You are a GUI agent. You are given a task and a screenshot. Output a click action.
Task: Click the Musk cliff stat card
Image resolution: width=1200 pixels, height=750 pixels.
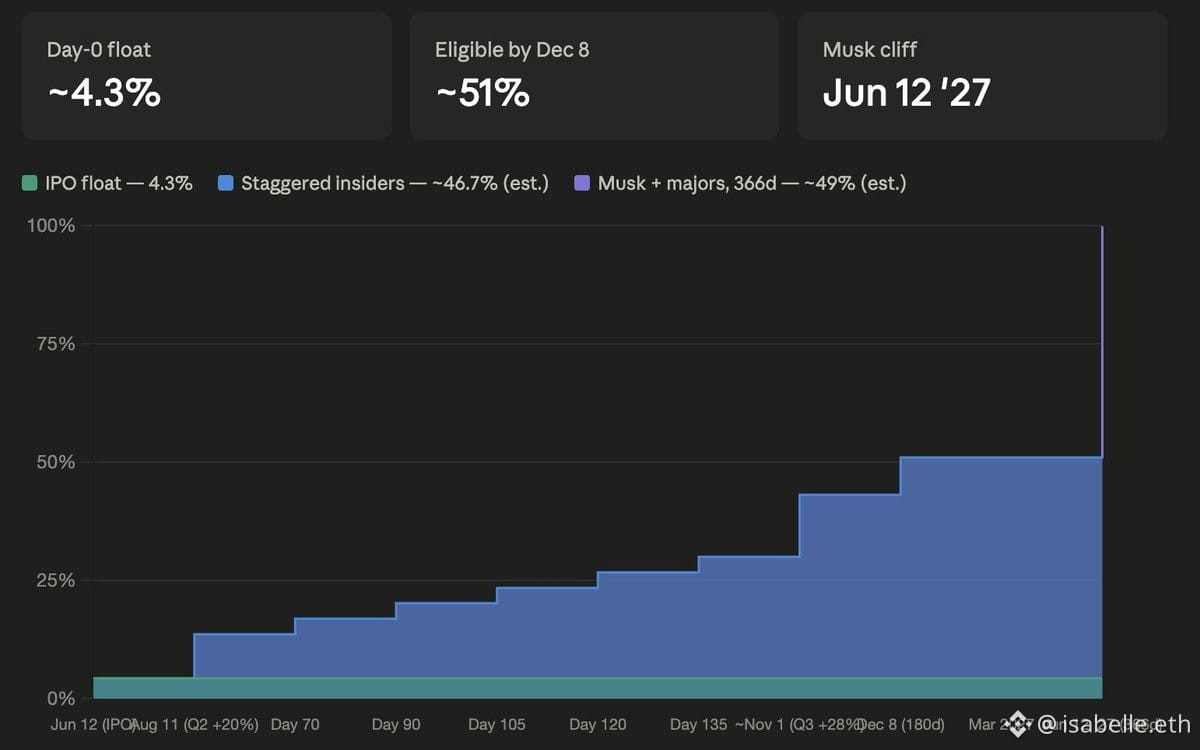[982, 76]
